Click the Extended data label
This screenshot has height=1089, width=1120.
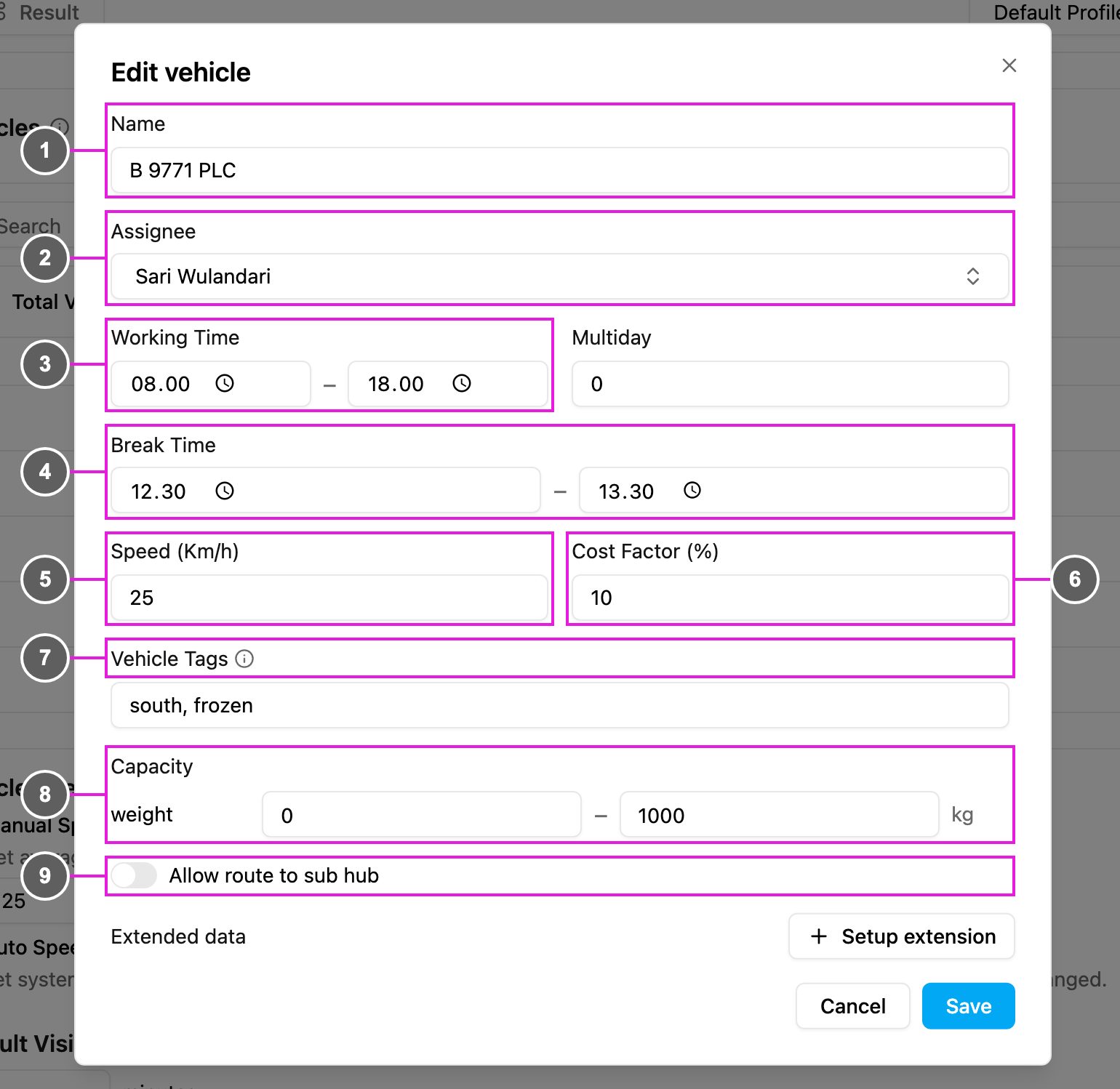(x=178, y=936)
